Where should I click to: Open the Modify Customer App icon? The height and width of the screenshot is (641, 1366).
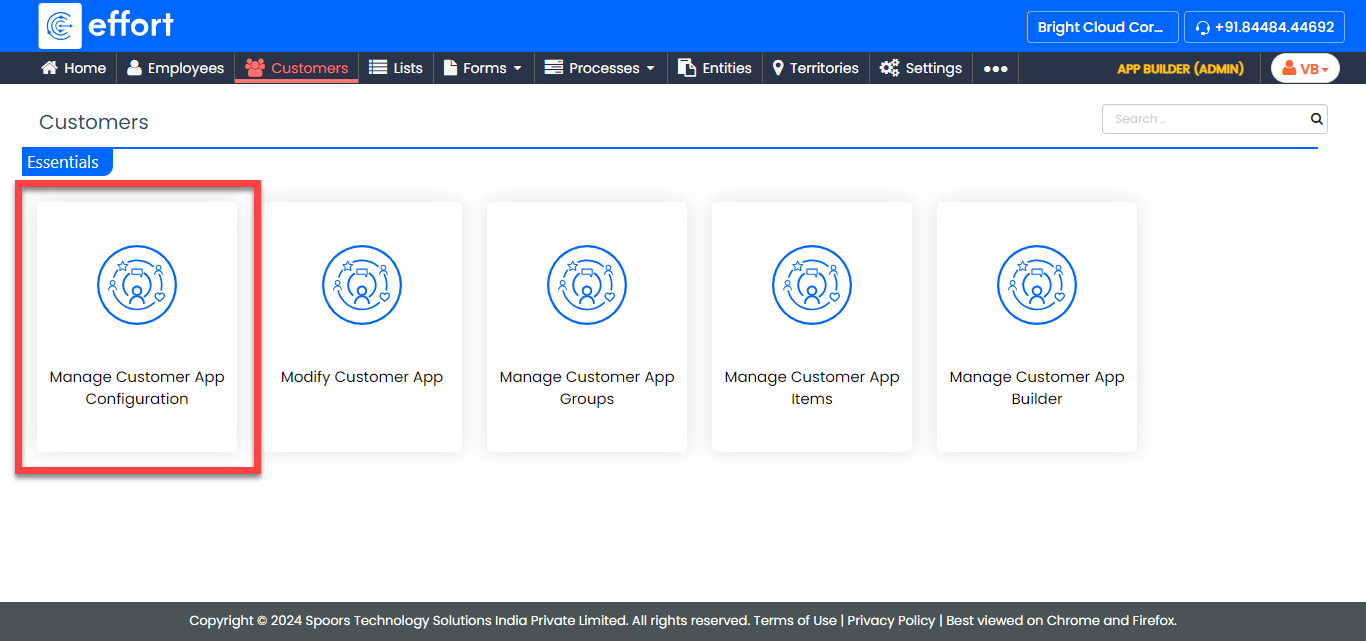pos(362,286)
